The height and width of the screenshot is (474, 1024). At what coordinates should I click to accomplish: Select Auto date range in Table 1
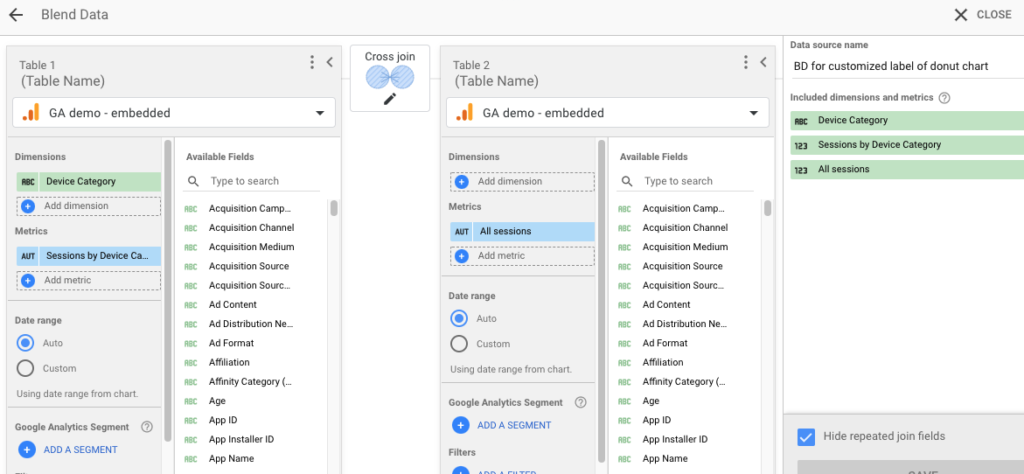(25, 343)
